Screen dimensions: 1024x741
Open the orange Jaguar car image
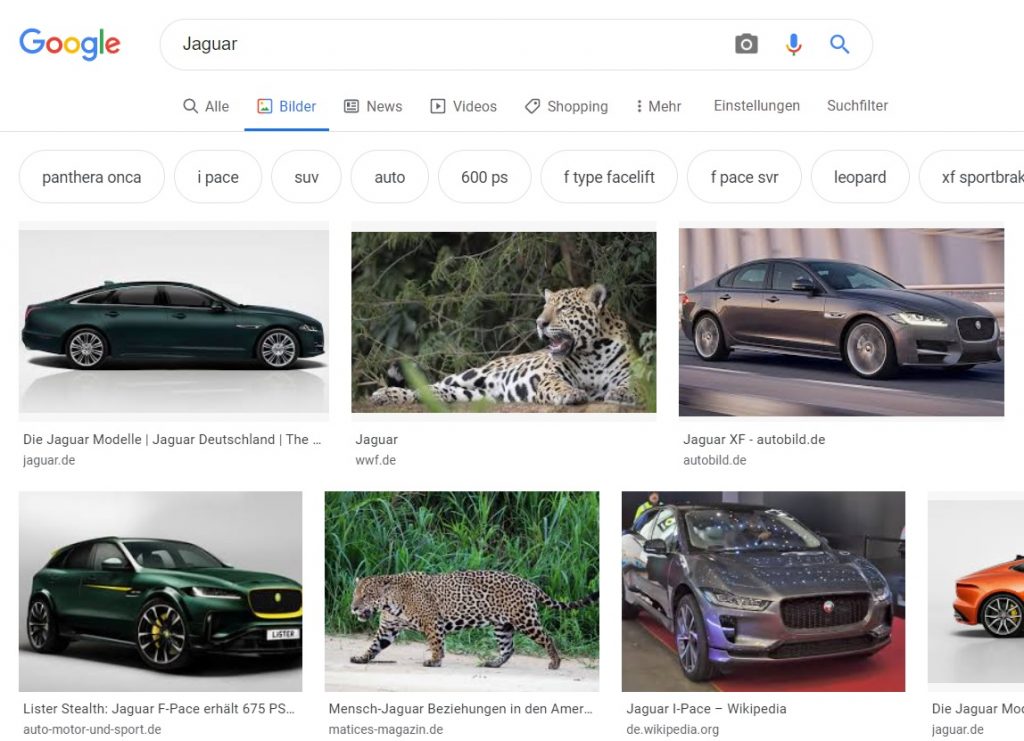click(x=976, y=591)
